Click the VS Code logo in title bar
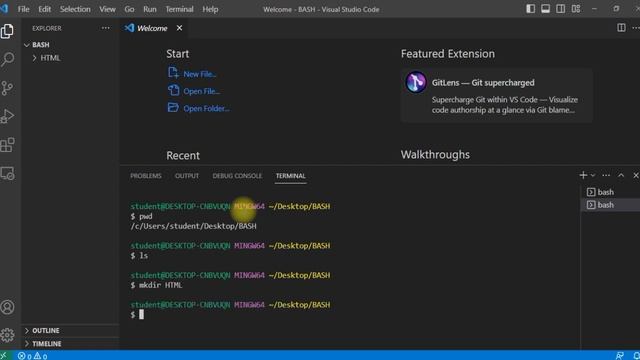The height and width of the screenshot is (360, 640). click(4, 9)
